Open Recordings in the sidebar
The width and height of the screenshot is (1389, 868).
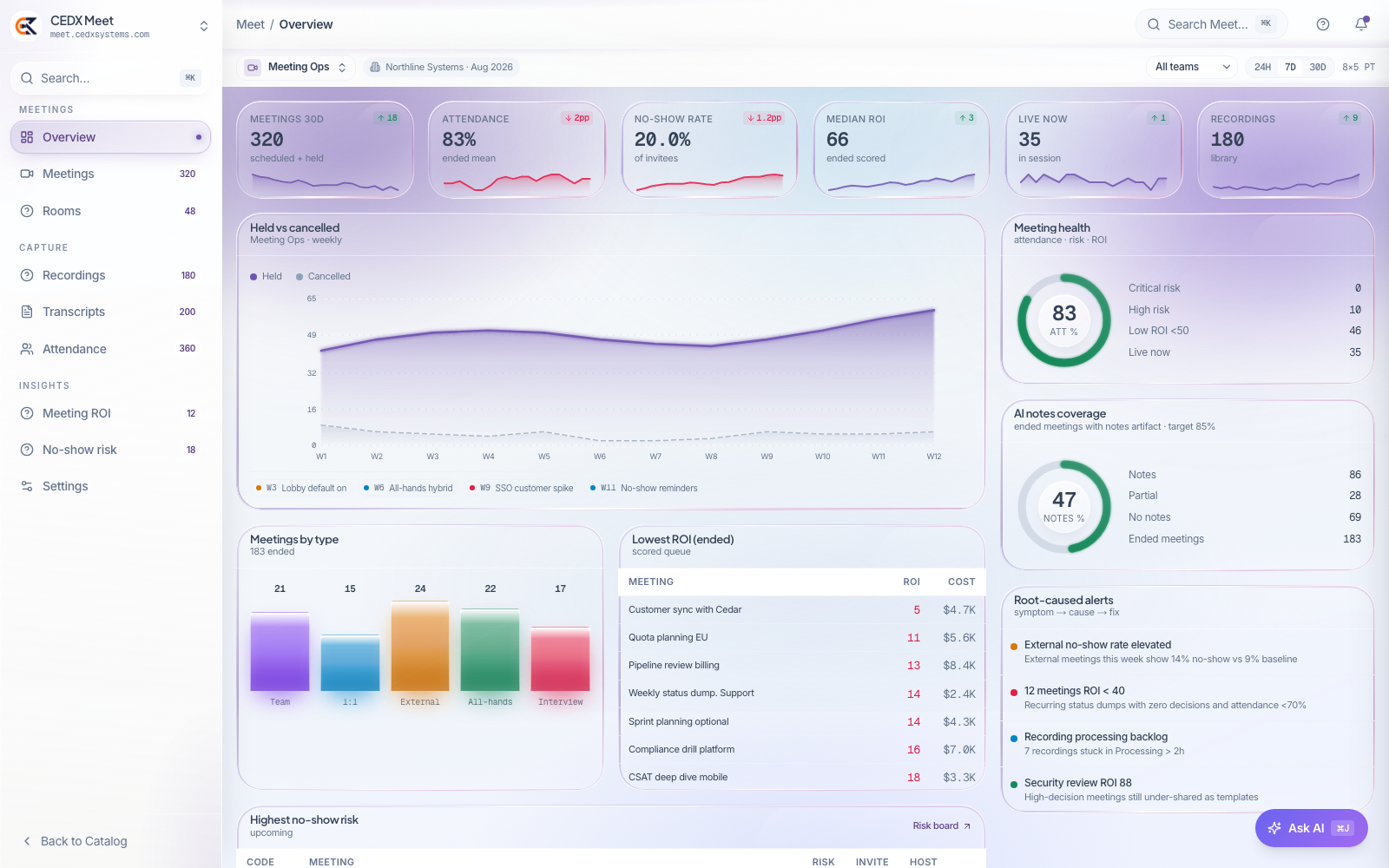[x=110, y=275]
